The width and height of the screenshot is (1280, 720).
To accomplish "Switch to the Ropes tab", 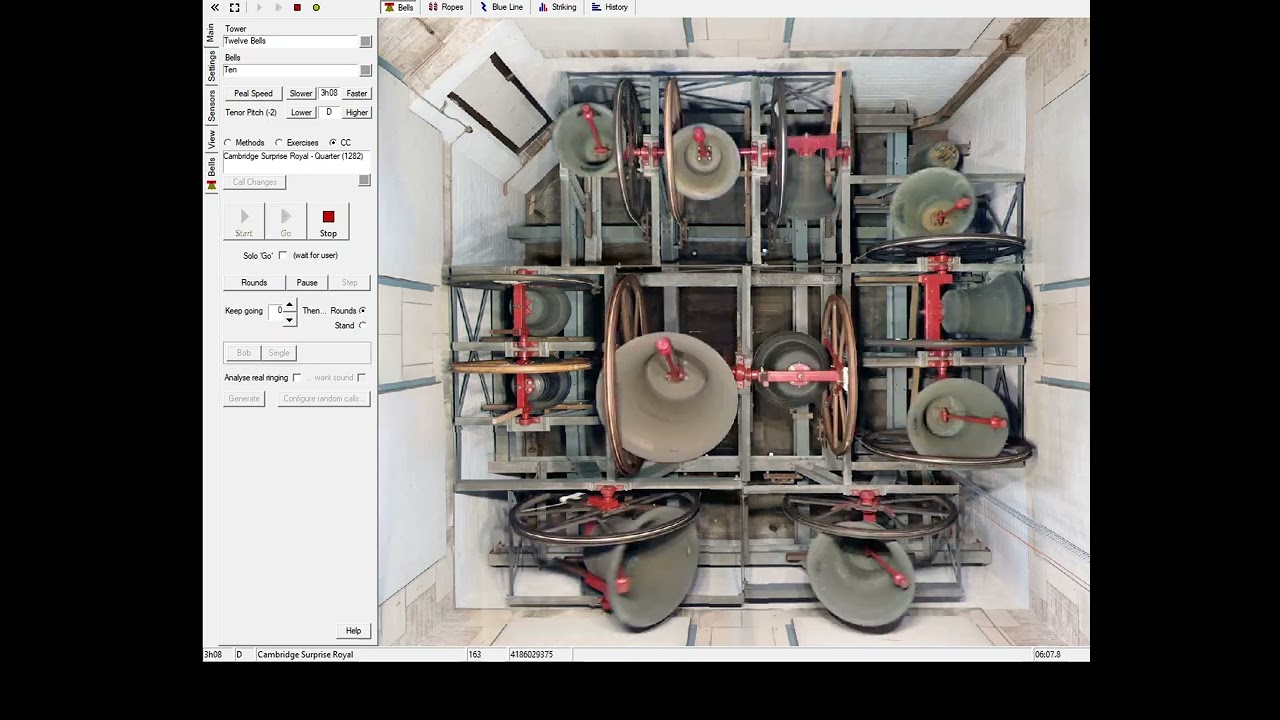I will pyautogui.click(x=446, y=7).
